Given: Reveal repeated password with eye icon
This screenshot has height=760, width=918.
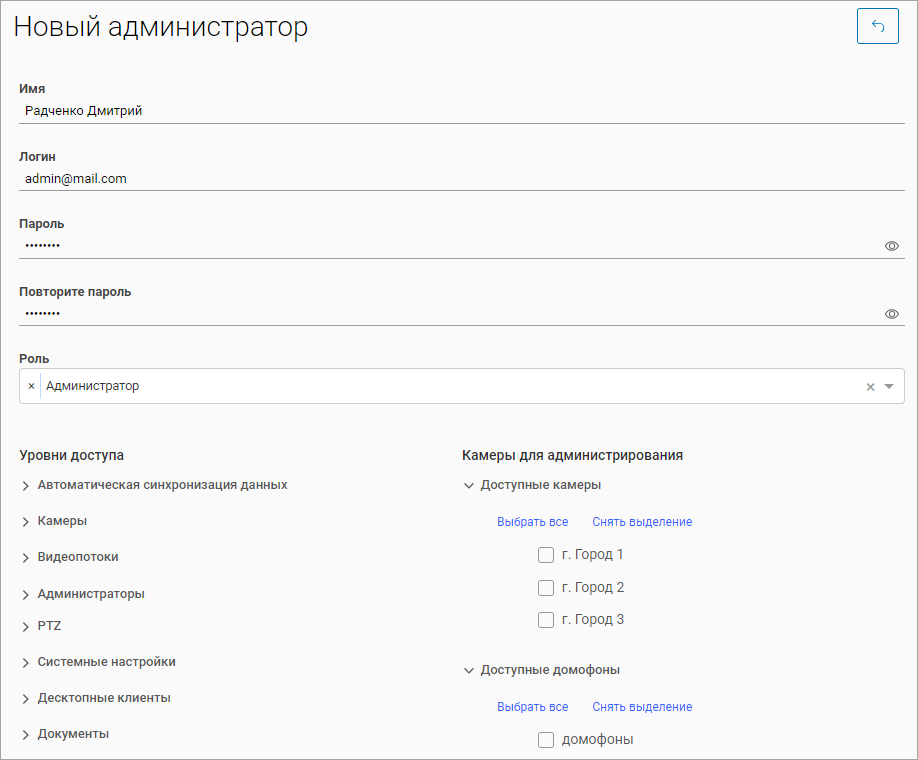Looking at the screenshot, I should click(x=892, y=314).
